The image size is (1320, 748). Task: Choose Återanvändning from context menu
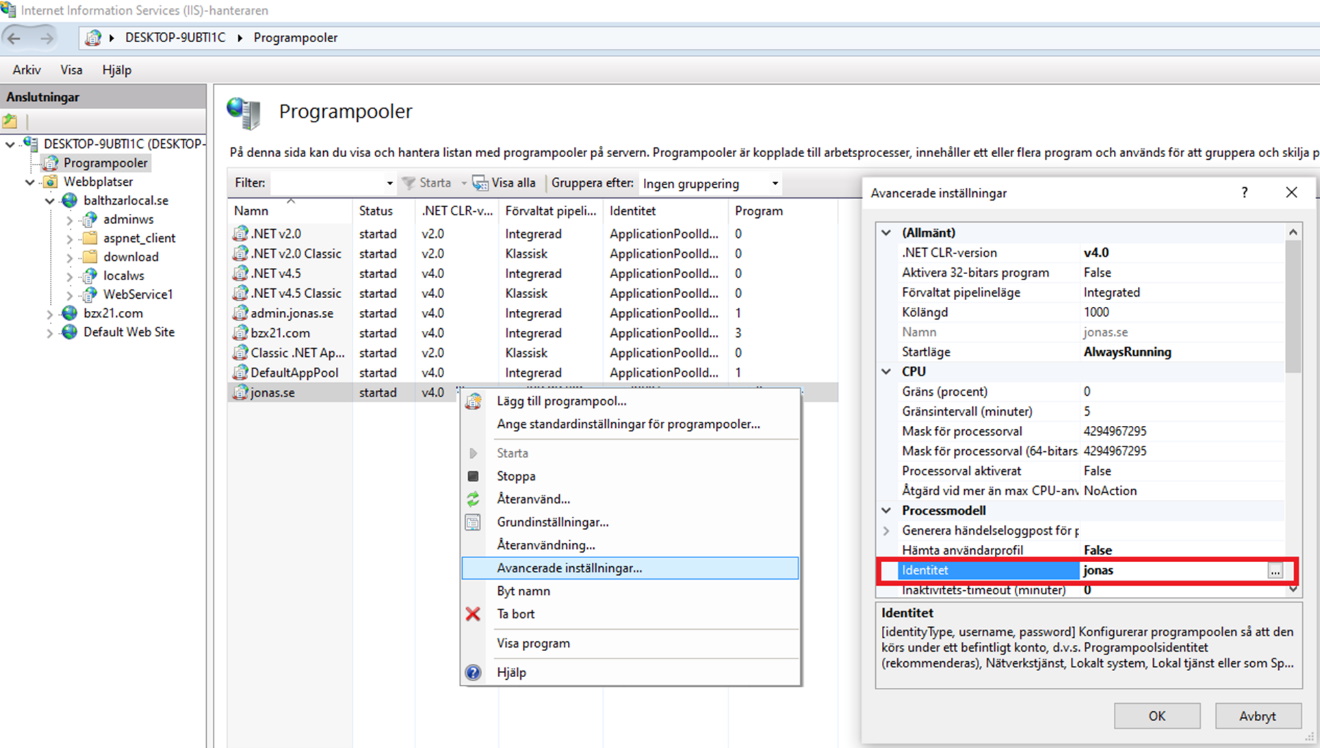(x=630, y=545)
